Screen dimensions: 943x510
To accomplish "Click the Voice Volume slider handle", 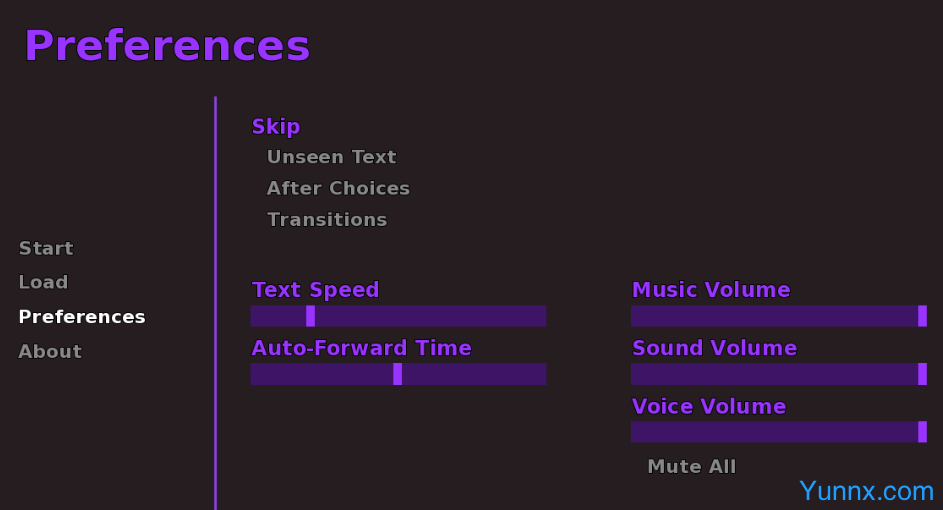I will click(922, 432).
